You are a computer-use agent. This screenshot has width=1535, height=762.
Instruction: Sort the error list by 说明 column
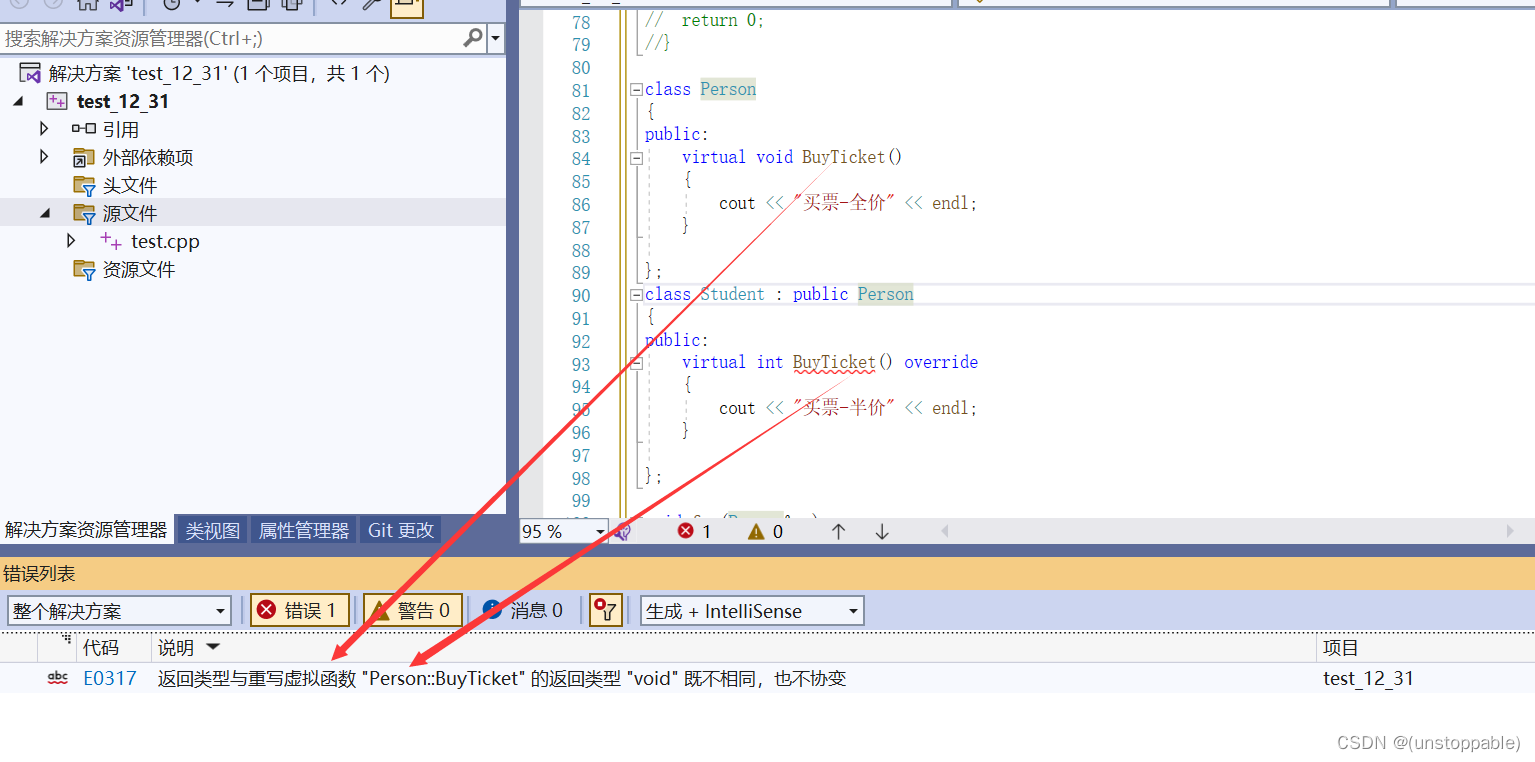(177, 648)
